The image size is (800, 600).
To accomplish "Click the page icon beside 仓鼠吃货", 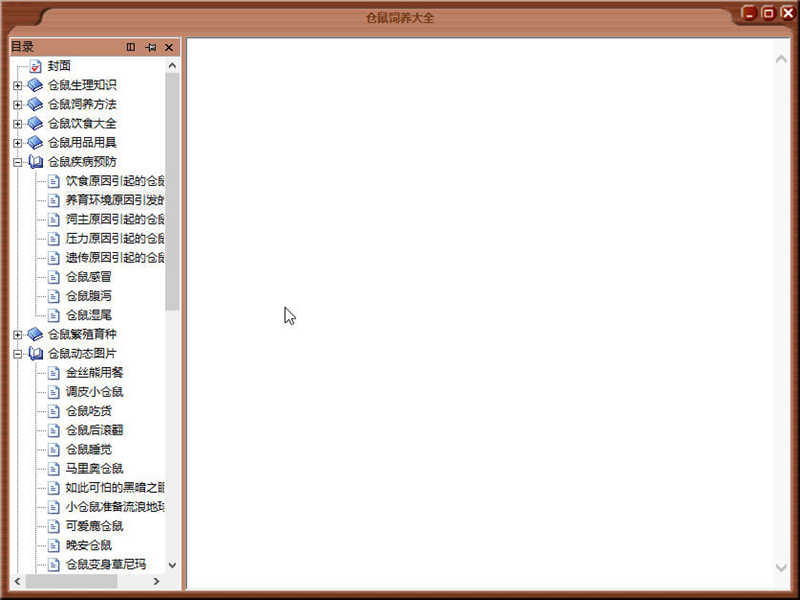I will coord(54,411).
